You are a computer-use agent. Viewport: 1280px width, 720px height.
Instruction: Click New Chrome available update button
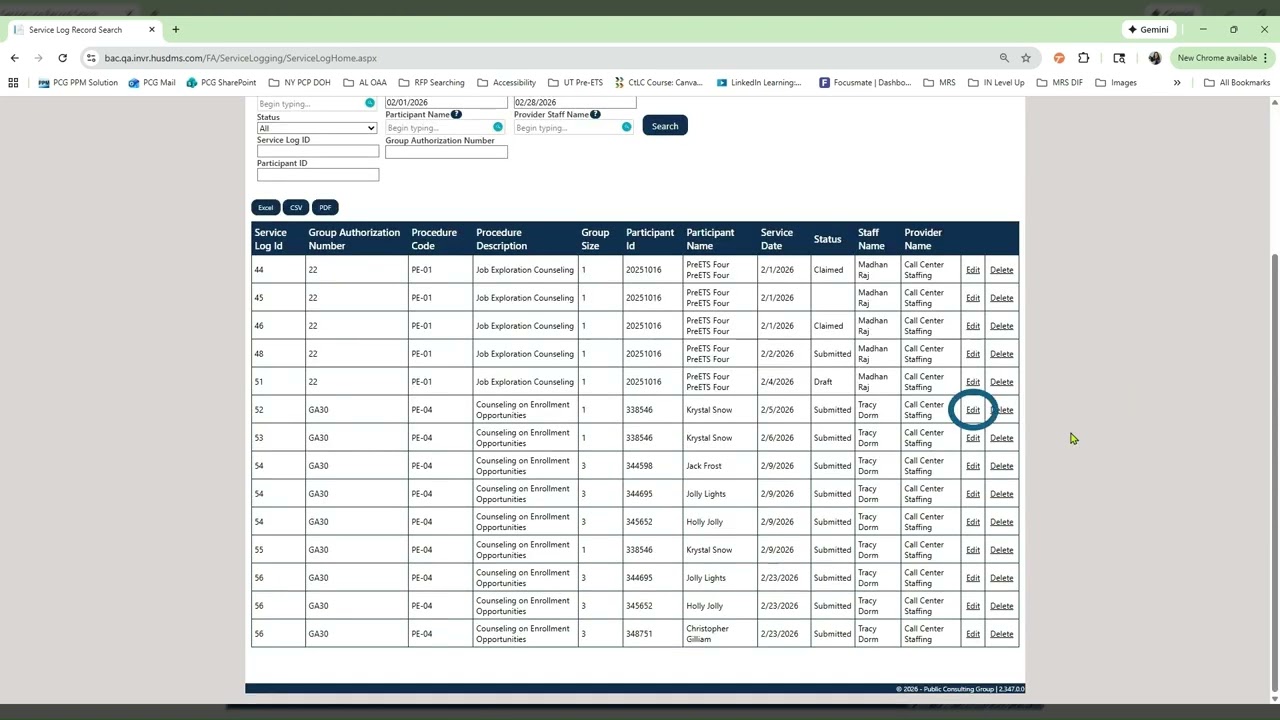coord(1222,58)
